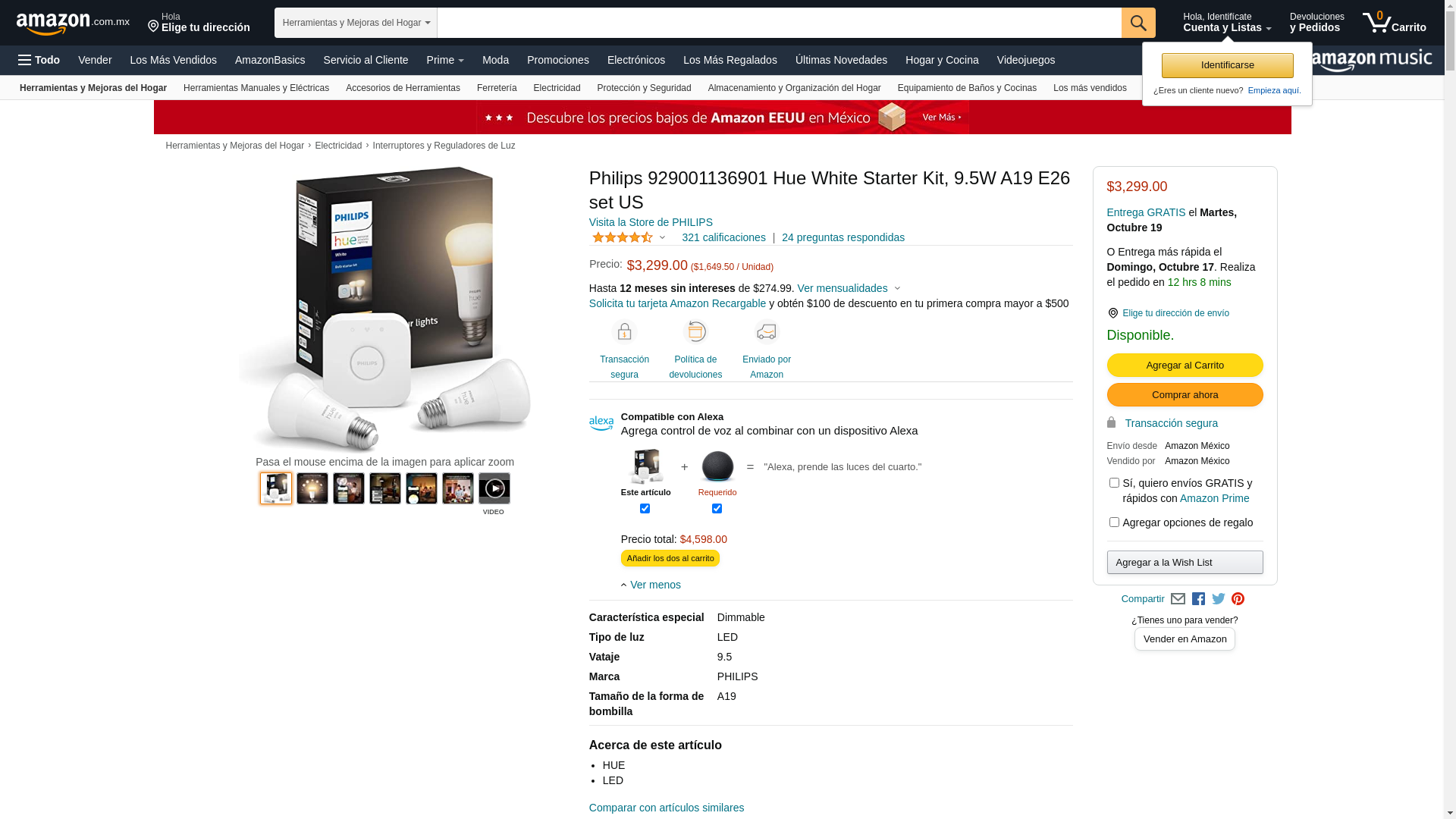
Task: Click the Agregar al Carrito button
Action: coord(1185,366)
